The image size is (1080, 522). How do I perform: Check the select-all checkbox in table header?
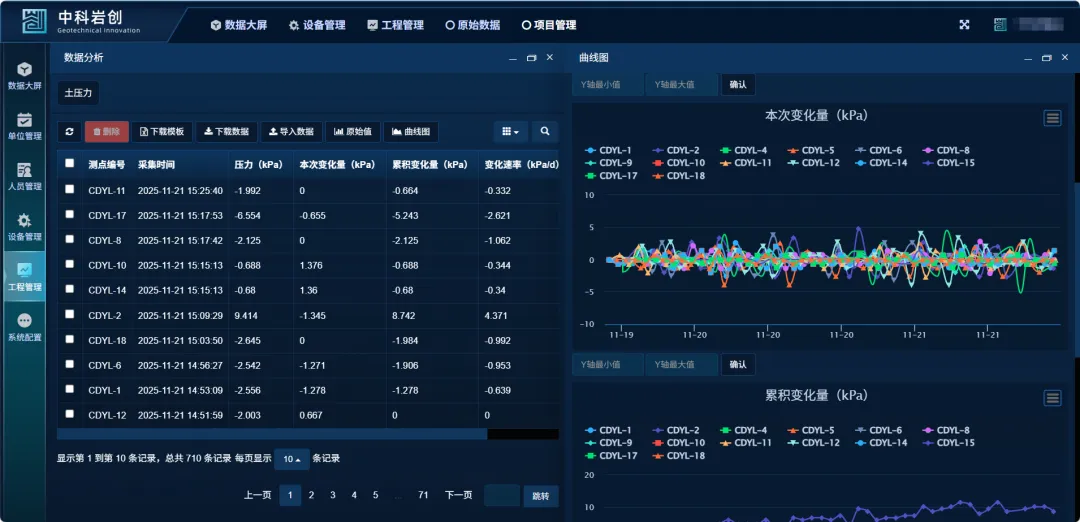coord(69,163)
